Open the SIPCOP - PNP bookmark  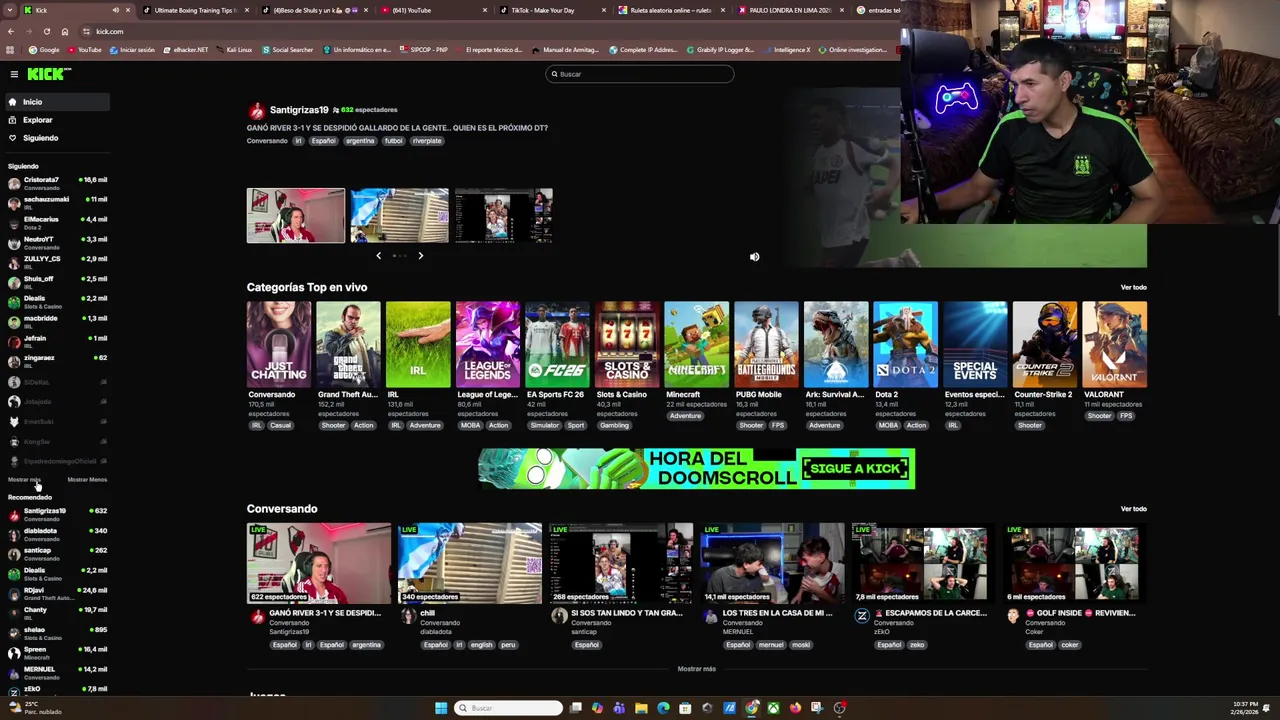pyautogui.click(x=424, y=49)
